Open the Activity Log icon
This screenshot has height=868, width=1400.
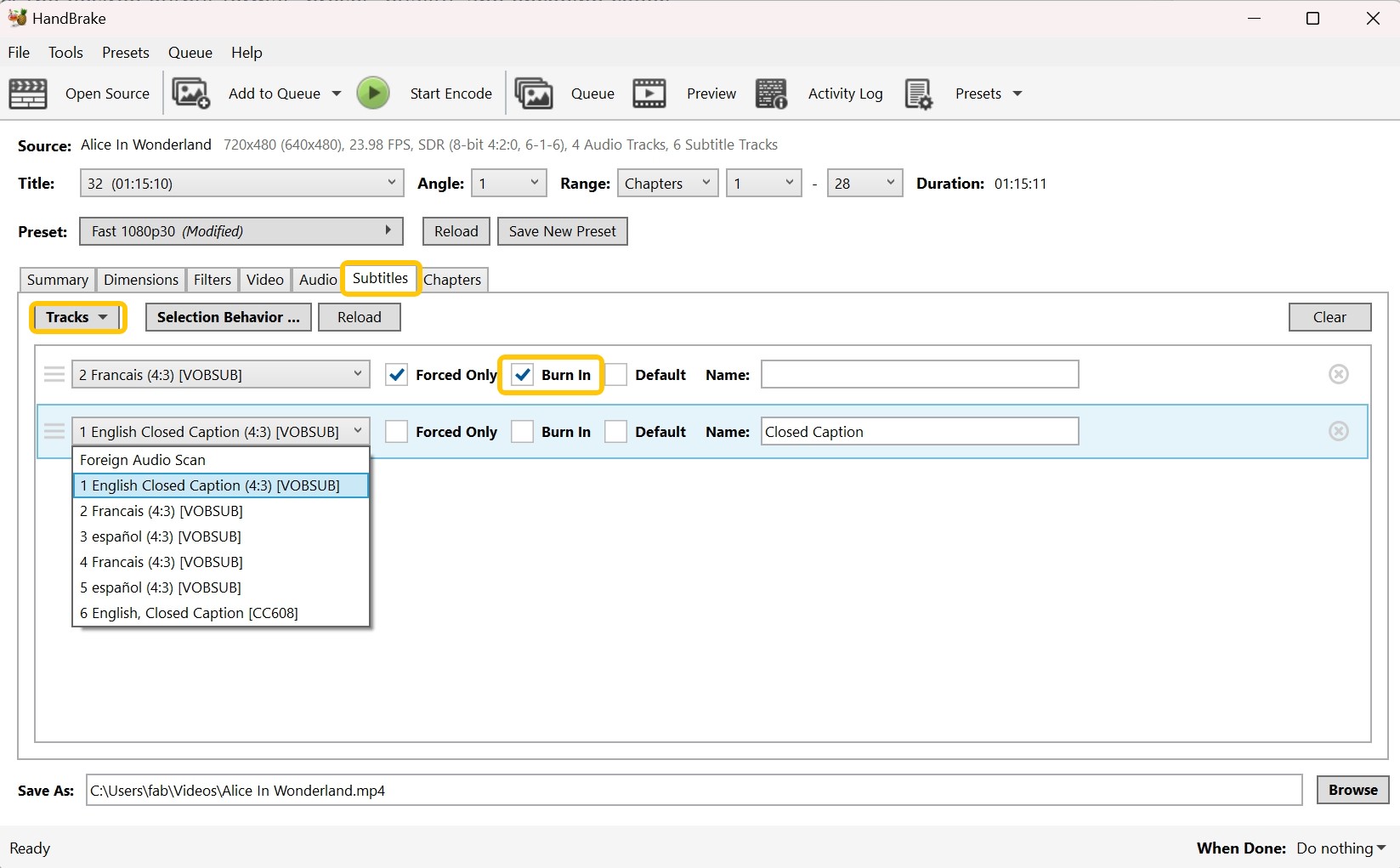tap(771, 94)
